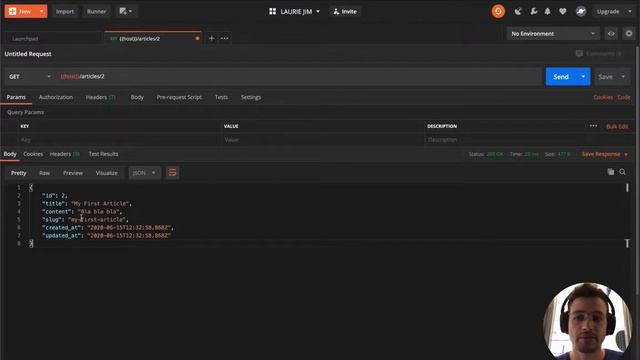This screenshot has height=360, width=640.
Task: Open the Save Response dropdown
Action: click(x=605, y=154)
